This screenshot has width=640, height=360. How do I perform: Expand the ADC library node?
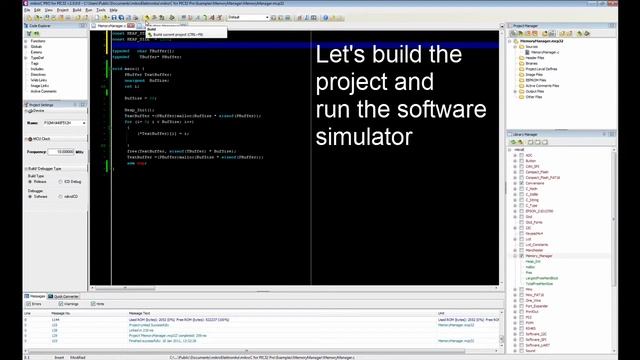click(515, 155)
